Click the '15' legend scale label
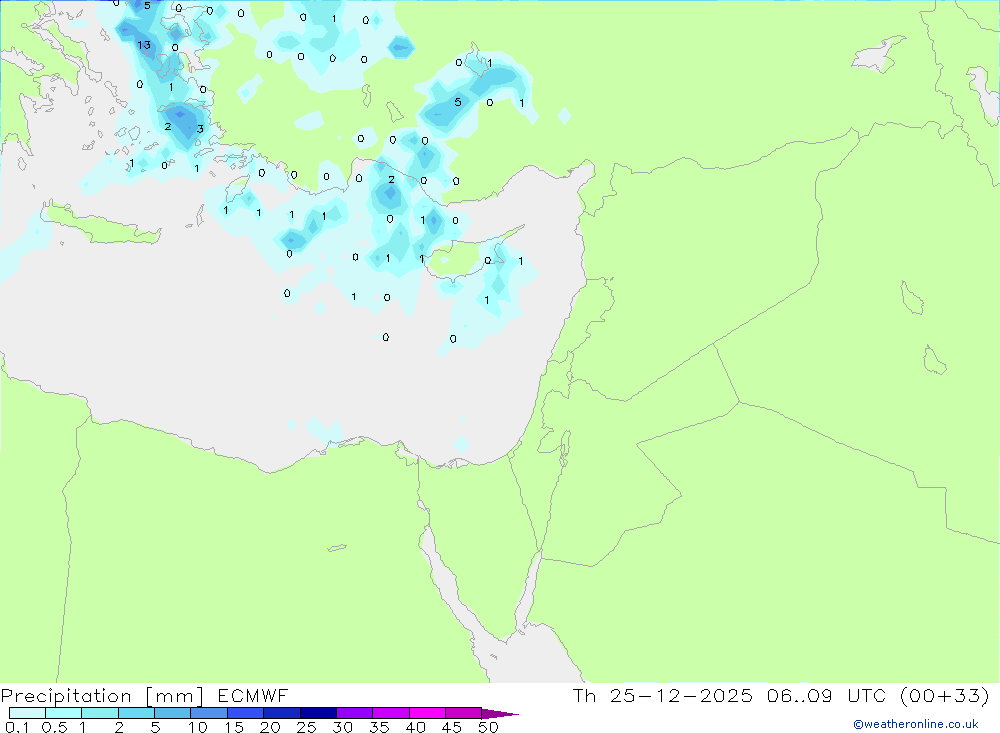The height and width of the screenshot is (733, 1000). tap(234, 727)
